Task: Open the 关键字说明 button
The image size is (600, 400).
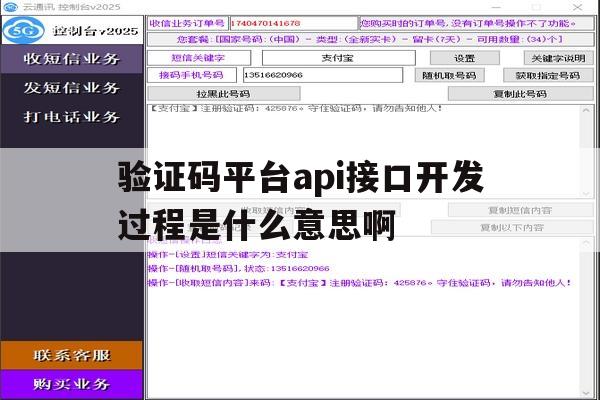Action: [558, 58]
